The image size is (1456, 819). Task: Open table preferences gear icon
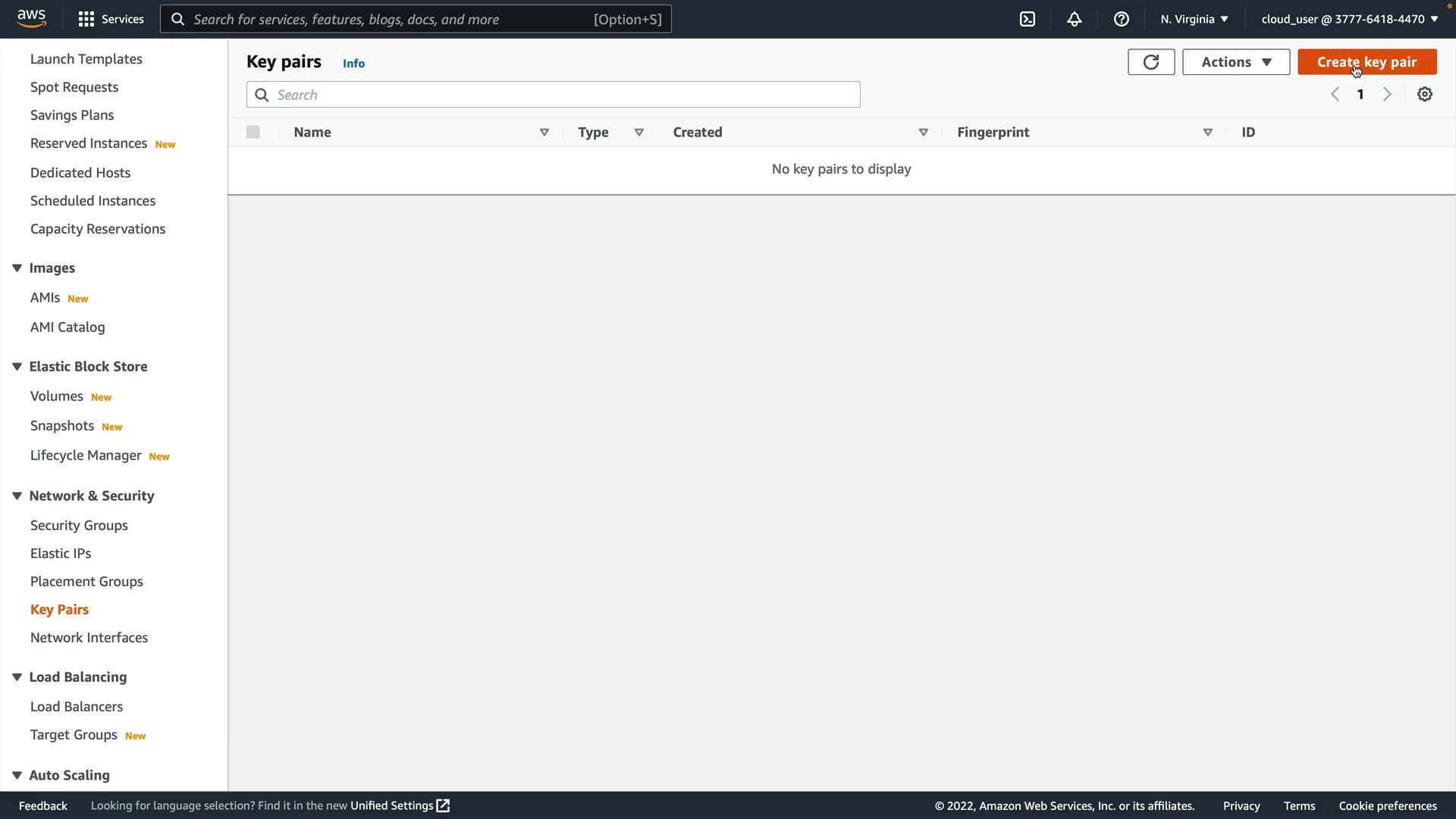click(x=1425, y=94)
